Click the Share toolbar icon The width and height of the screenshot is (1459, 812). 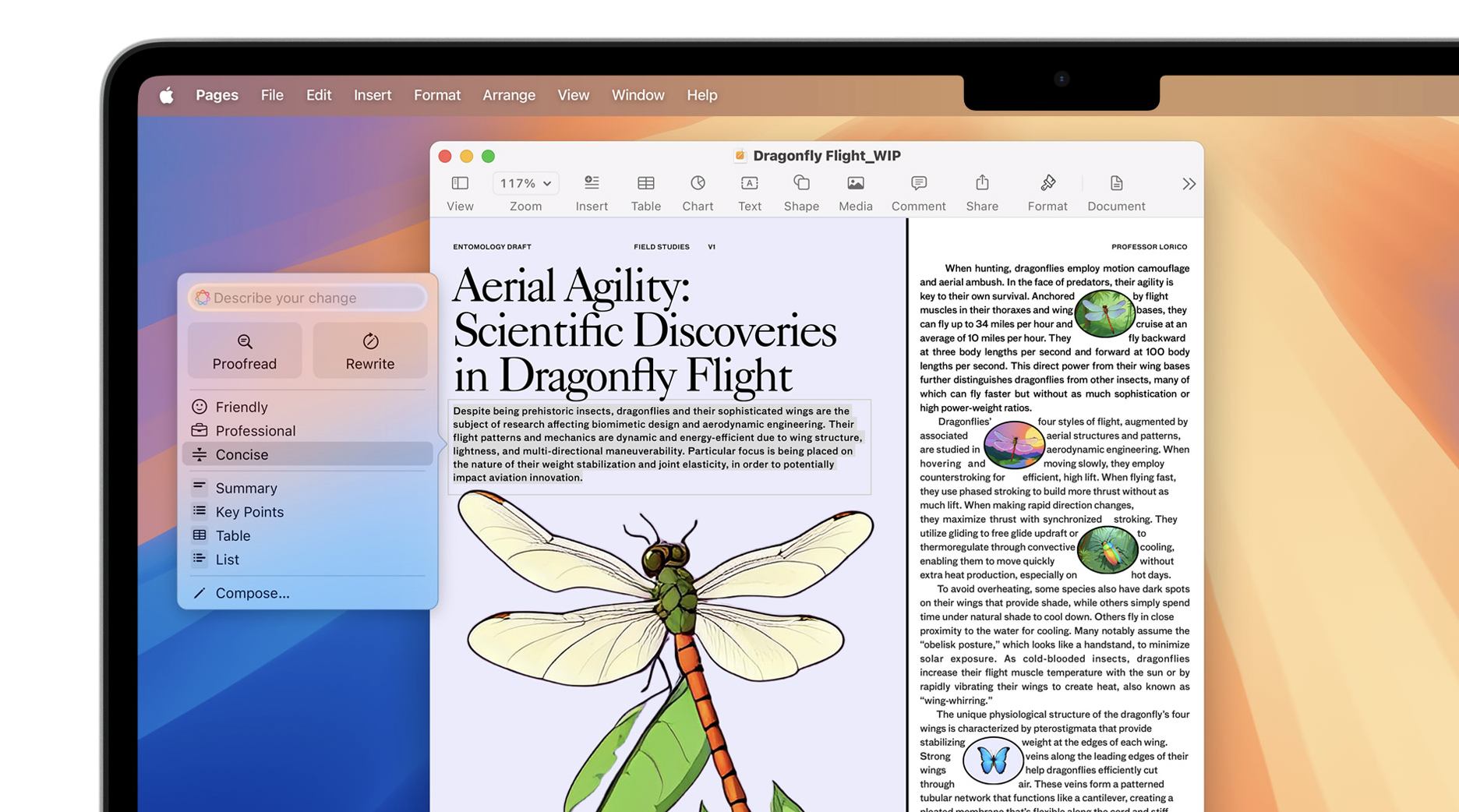[982, 183]
